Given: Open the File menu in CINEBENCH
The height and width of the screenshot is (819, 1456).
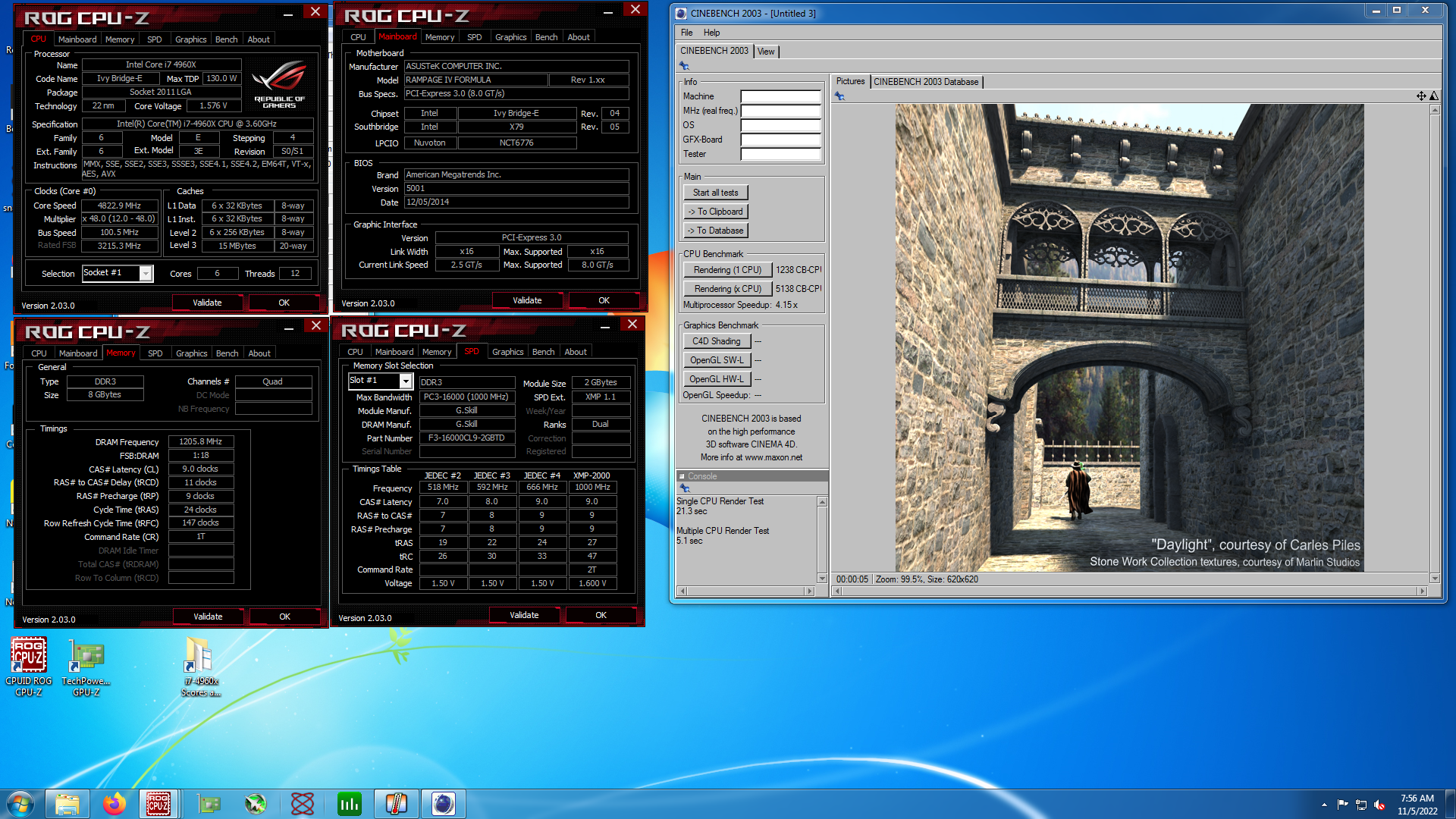Looking at the screenshot, I should tap(686, 33).
